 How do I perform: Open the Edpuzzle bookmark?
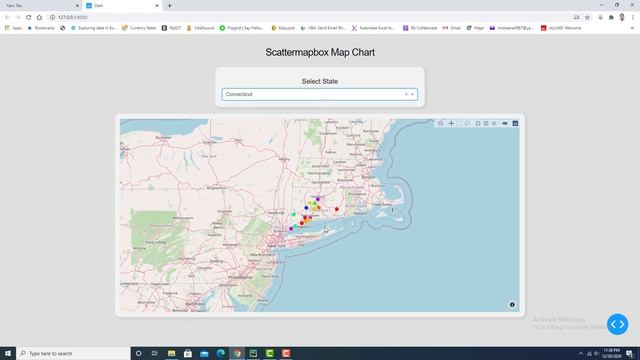pyautogui.click(x=283, y=28)
